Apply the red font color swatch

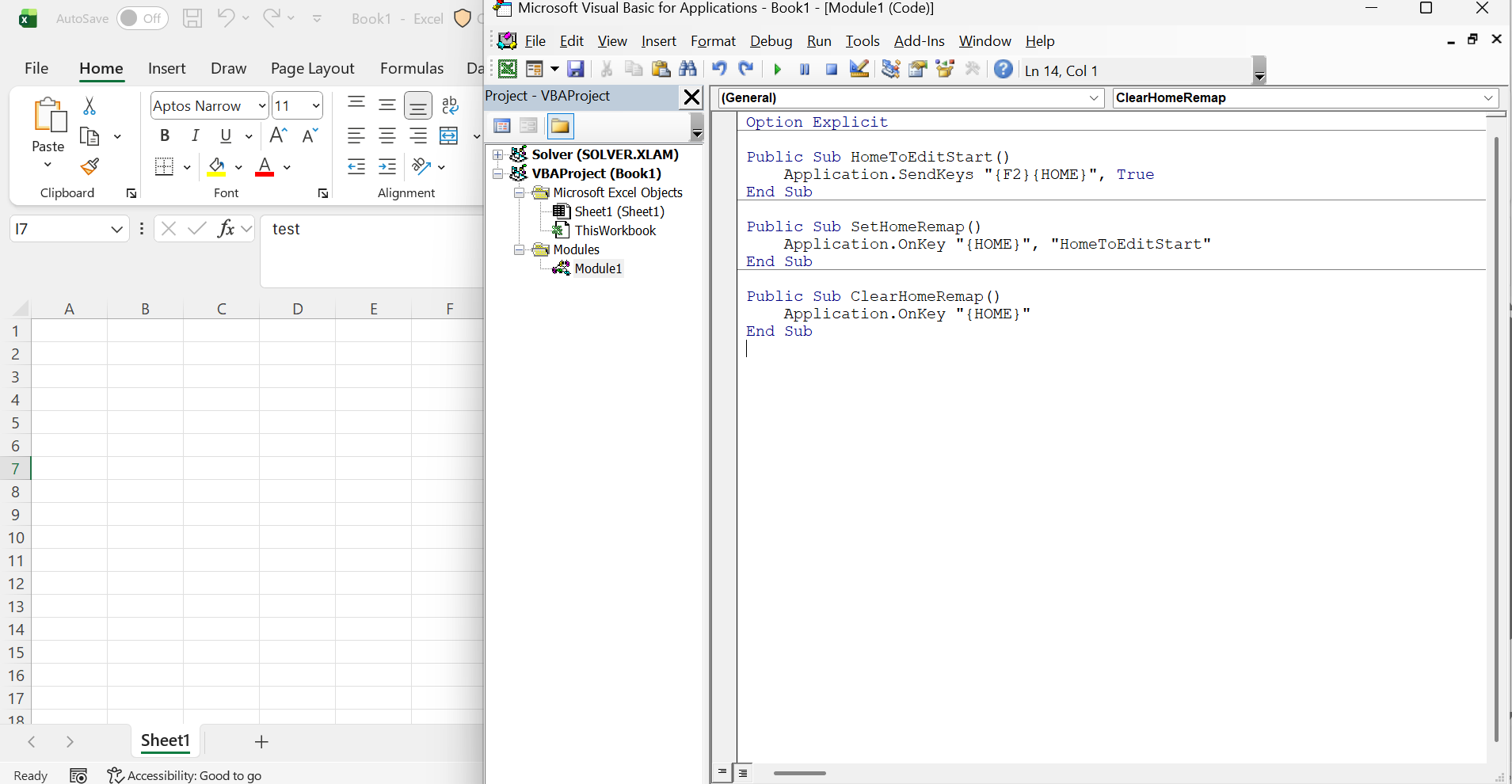(265, 167)
